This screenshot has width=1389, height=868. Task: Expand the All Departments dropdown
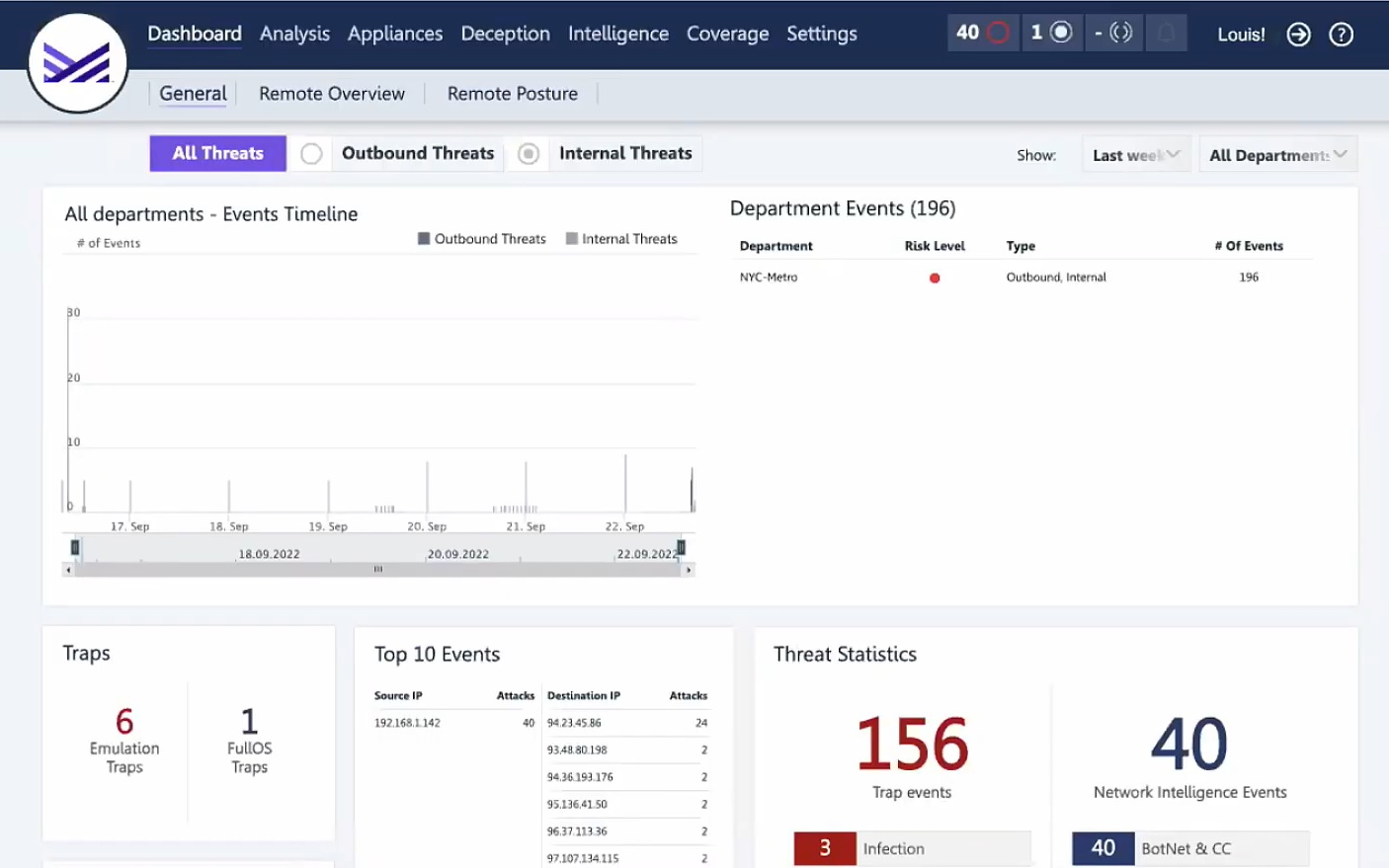pos(1277,155)
